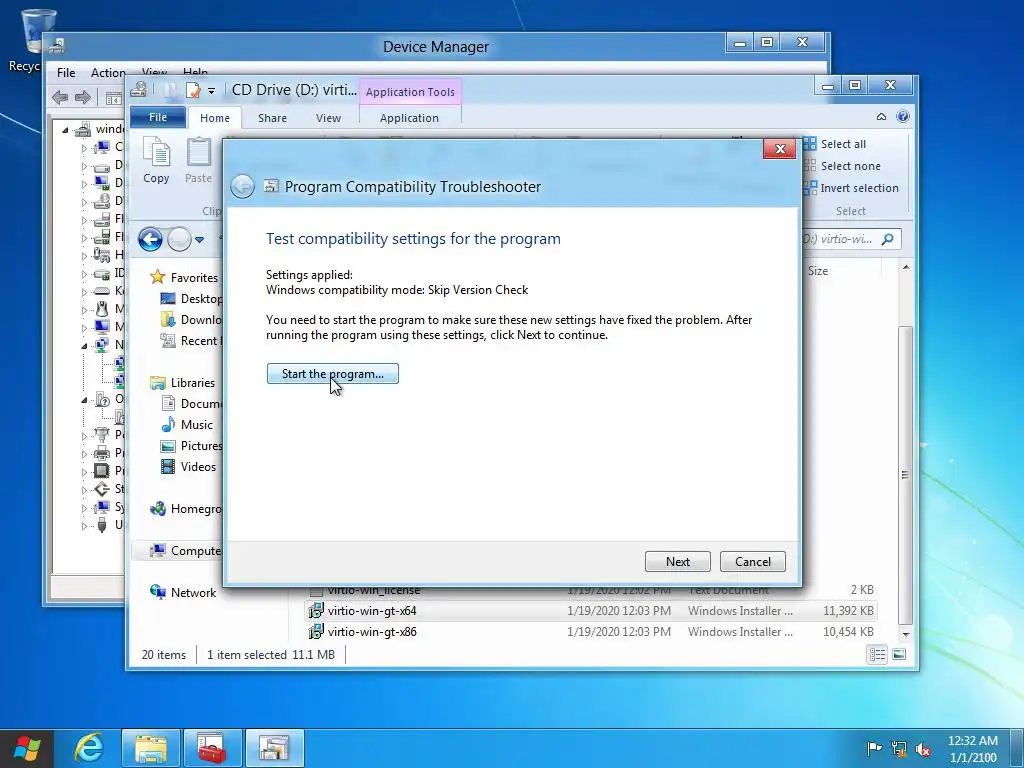The height and width of the screenshot is (768, 1024).
Task: Open Homegroup in the navigation pane
Action: click(185, 509)
